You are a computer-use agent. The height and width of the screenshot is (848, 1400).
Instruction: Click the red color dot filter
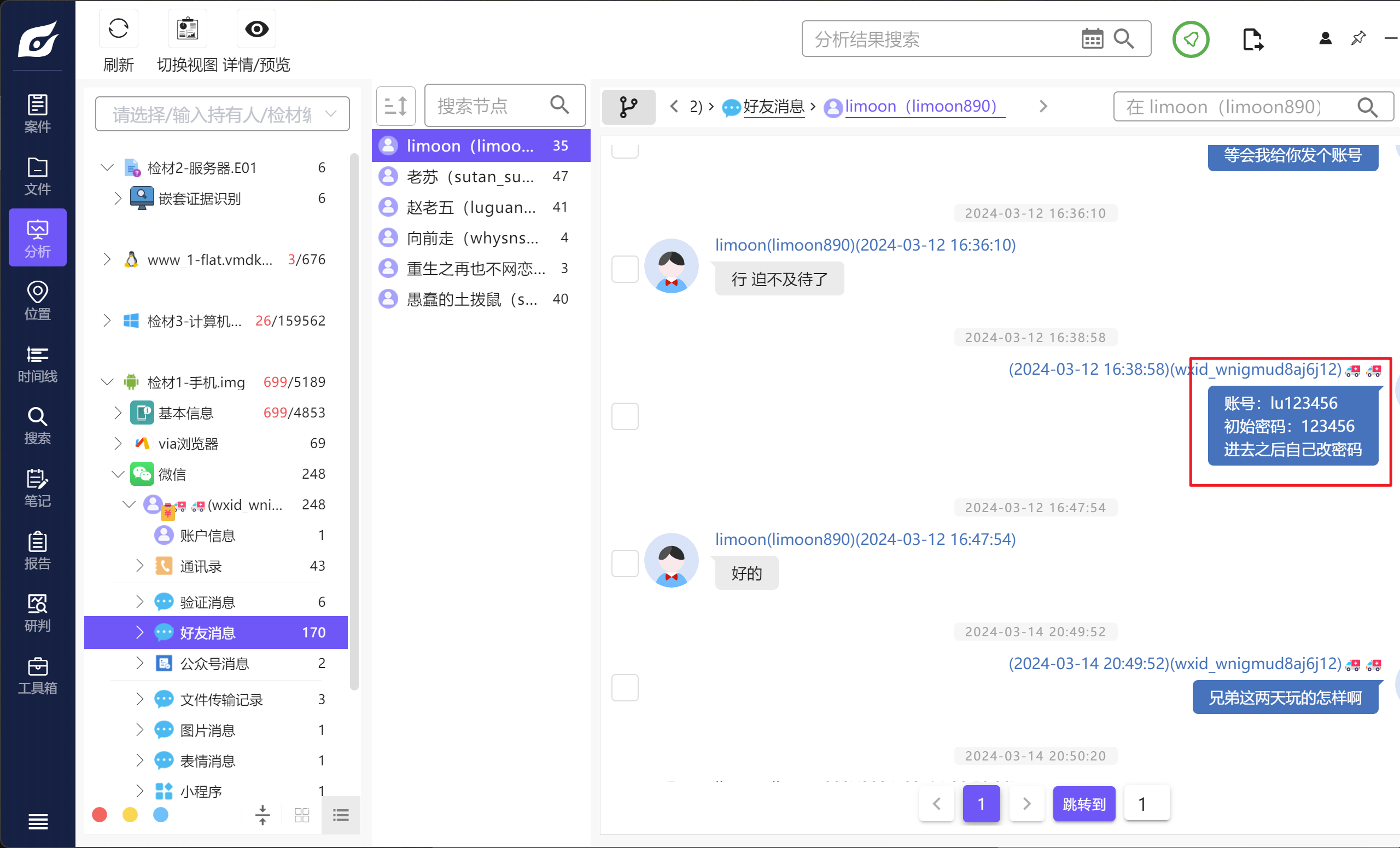[x=100, y=815]
